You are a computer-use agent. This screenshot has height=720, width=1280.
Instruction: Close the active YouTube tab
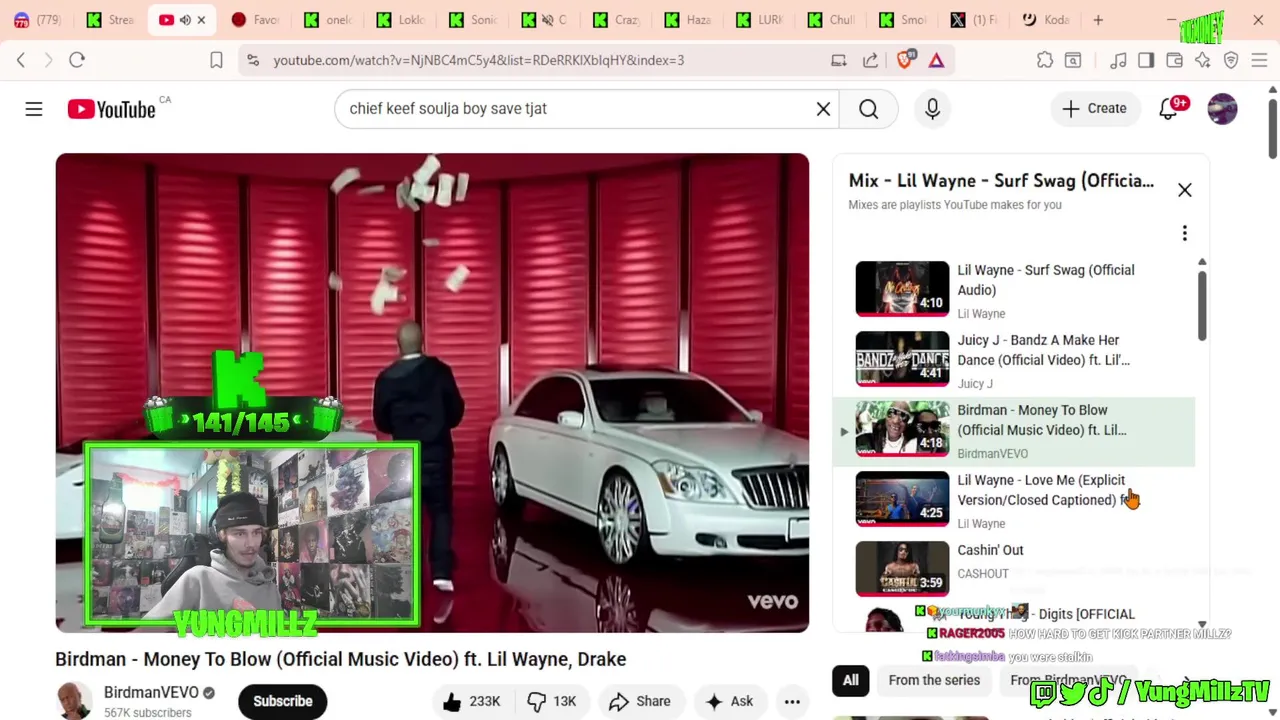pyautogui.click(x=201, y=20)
